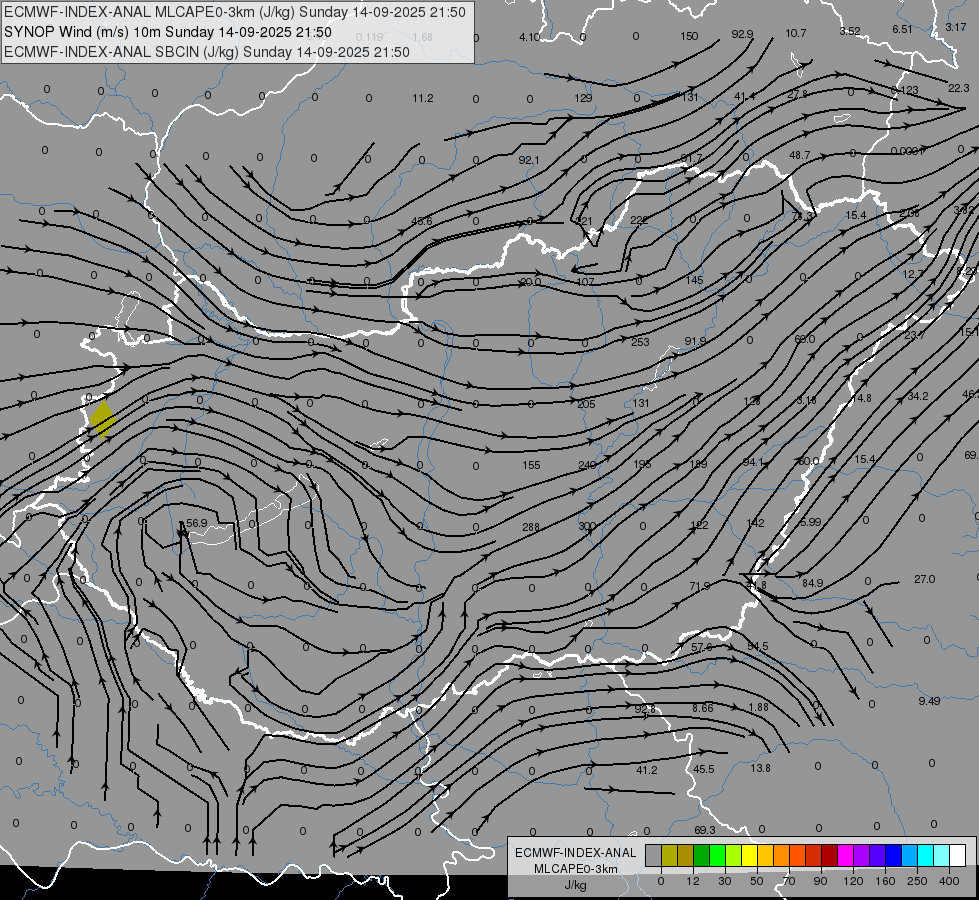The height and width of the screenshot is (900, 979).
Task: Click the legend scale label 160
Action: 885,881
